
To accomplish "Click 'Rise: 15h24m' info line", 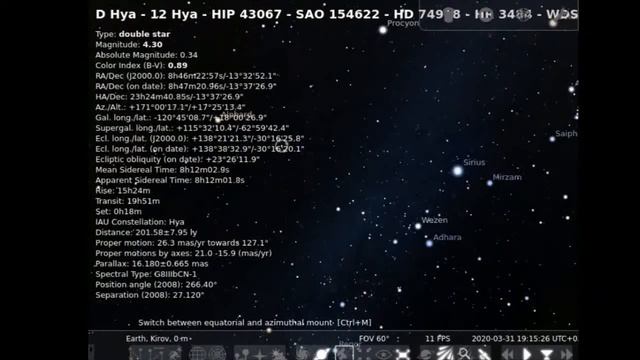I will pyautogui.click(x=123, y=191).
